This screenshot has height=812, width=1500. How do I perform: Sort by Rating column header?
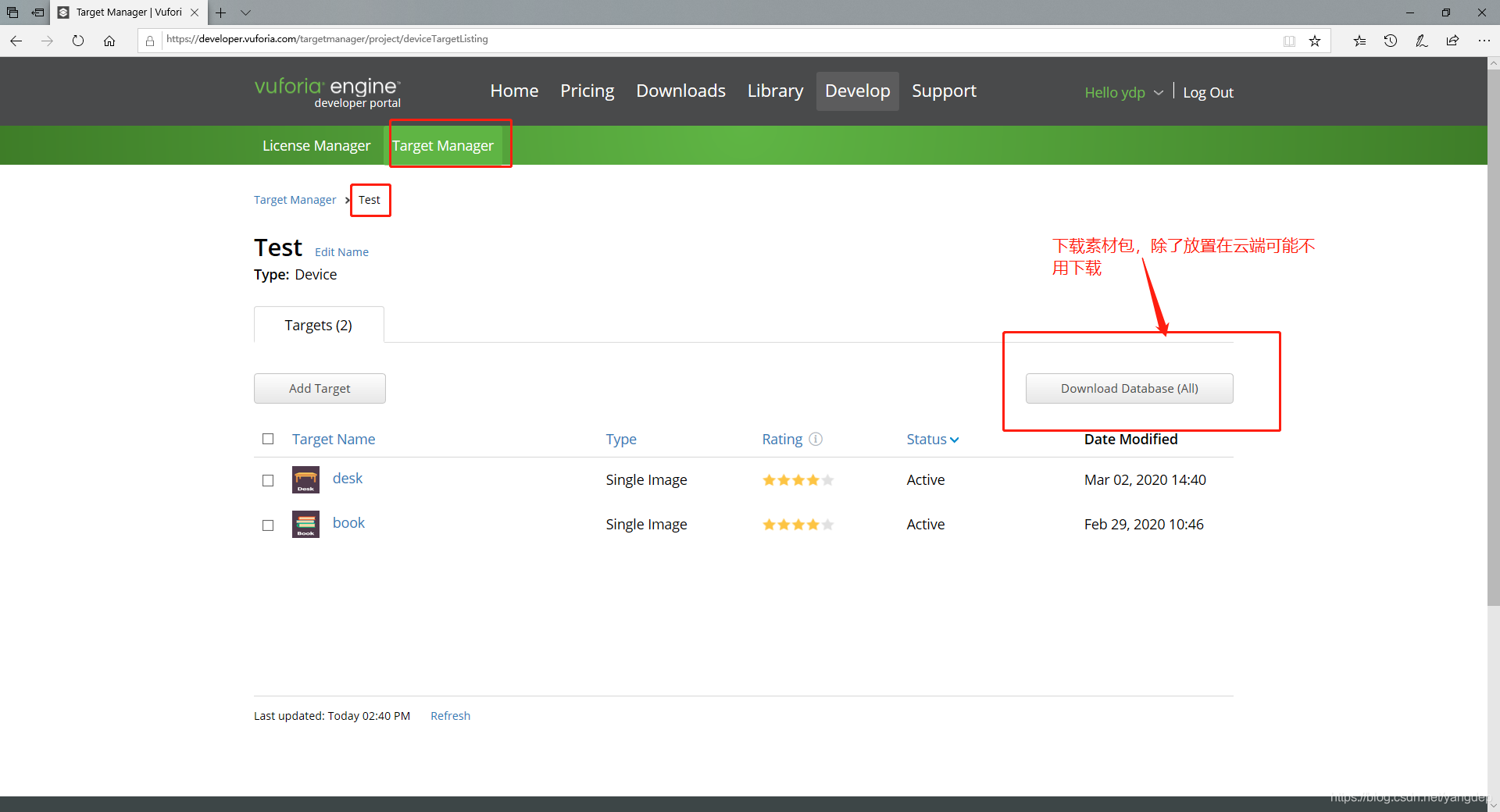click(782, 440)
